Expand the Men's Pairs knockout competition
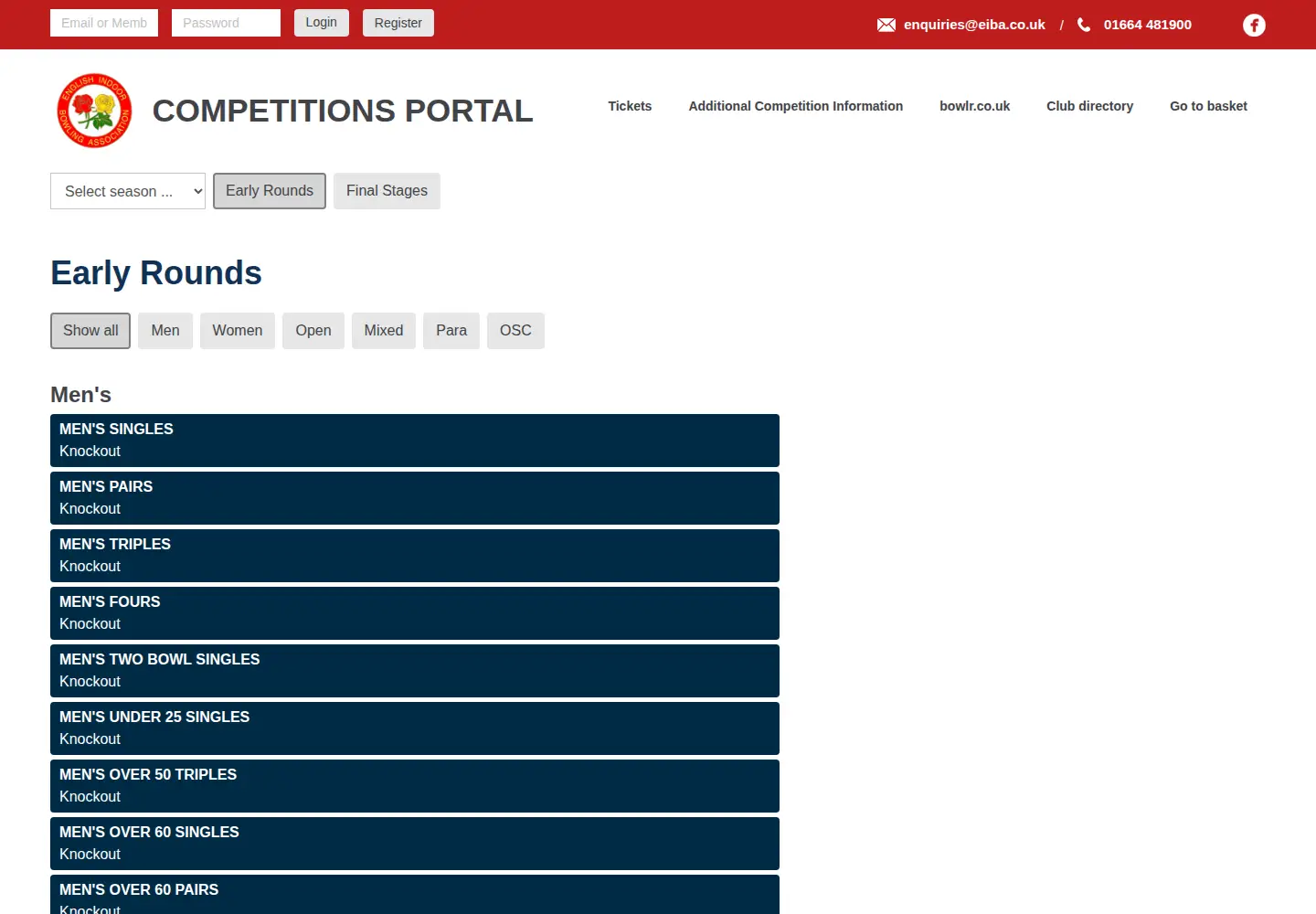Screen dimensions: 1316x914 415,498
